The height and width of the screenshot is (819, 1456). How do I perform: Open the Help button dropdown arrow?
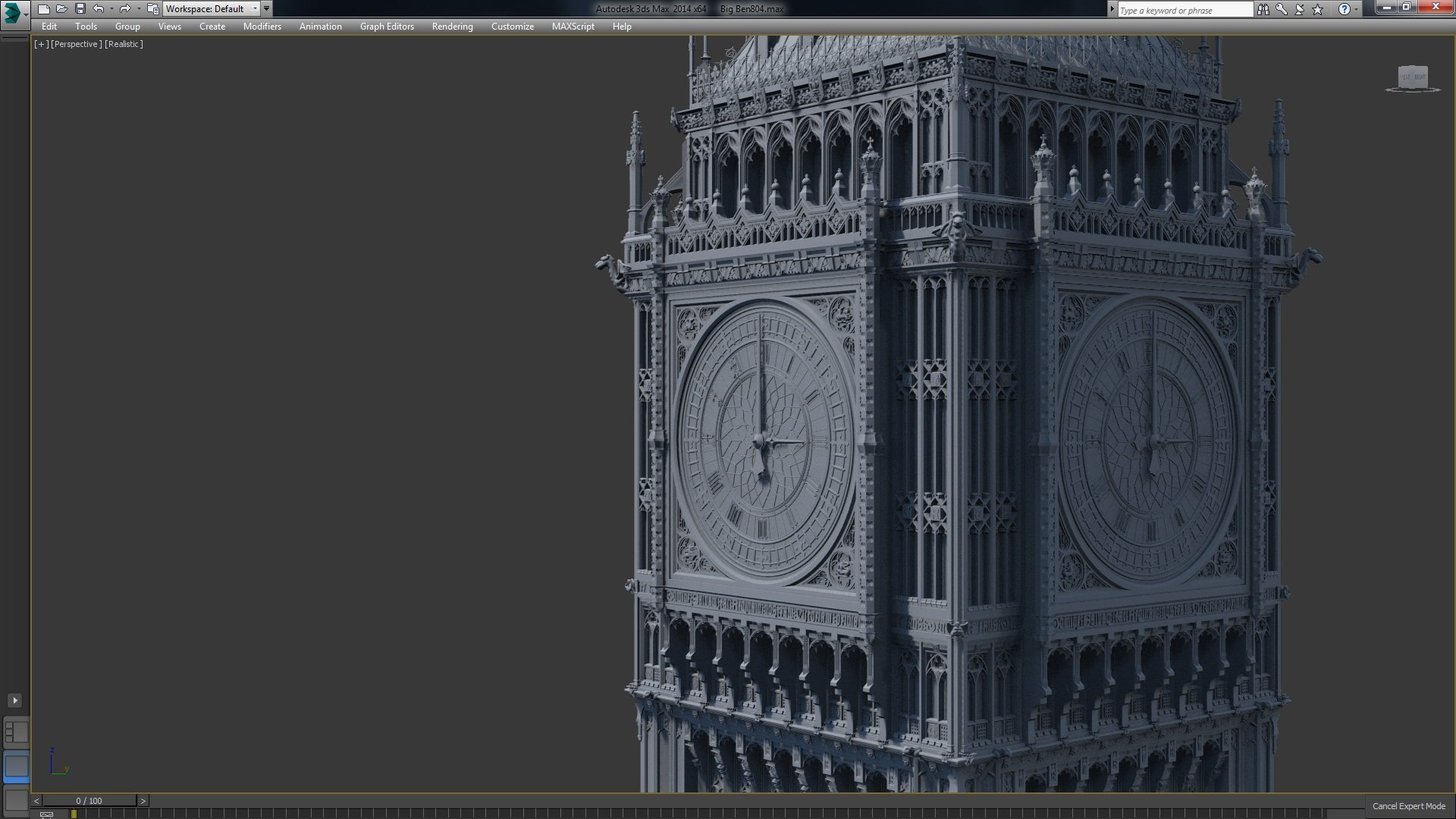1356,9
